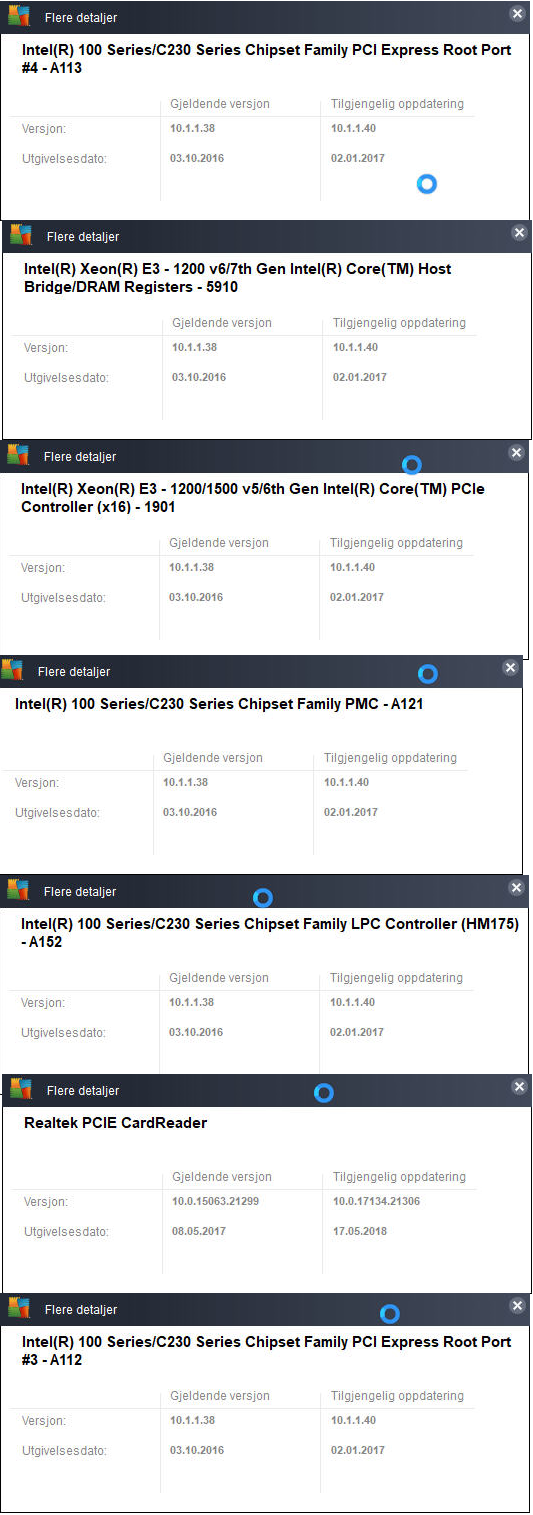Image resolution: width=533 pixels, height=1515 pixels.
Task: Close the Realtek PCIE CardReader details dialog
Action: [519, 1087]
